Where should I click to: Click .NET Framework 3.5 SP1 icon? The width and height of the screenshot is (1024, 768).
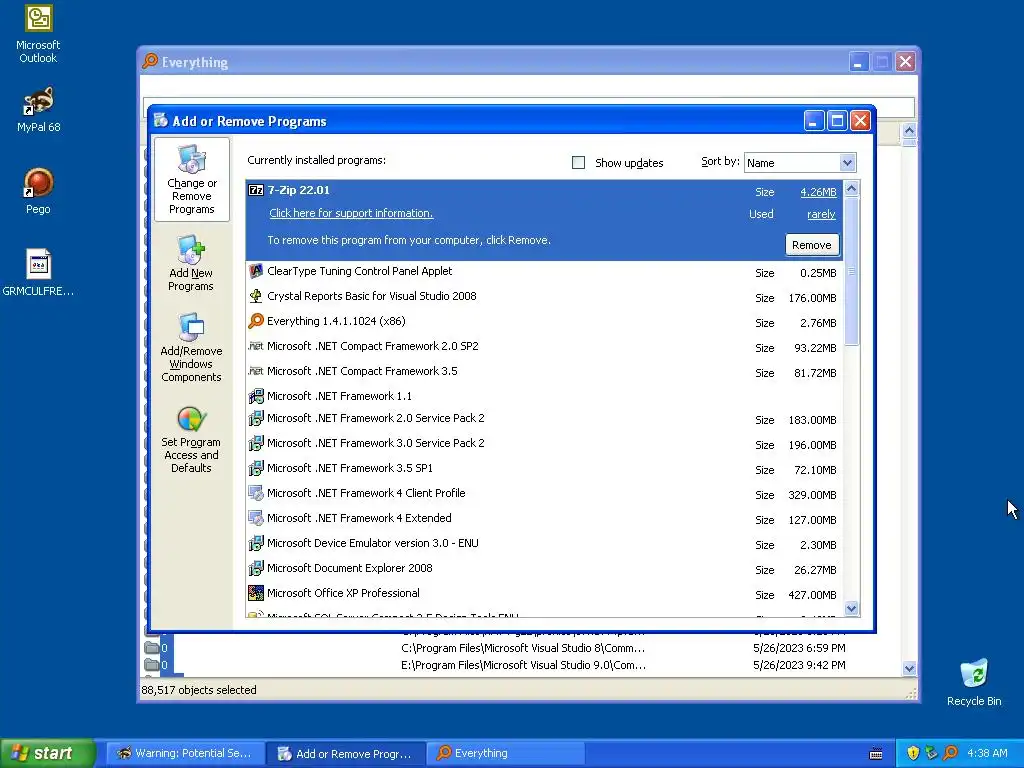(x=256, y=468)
